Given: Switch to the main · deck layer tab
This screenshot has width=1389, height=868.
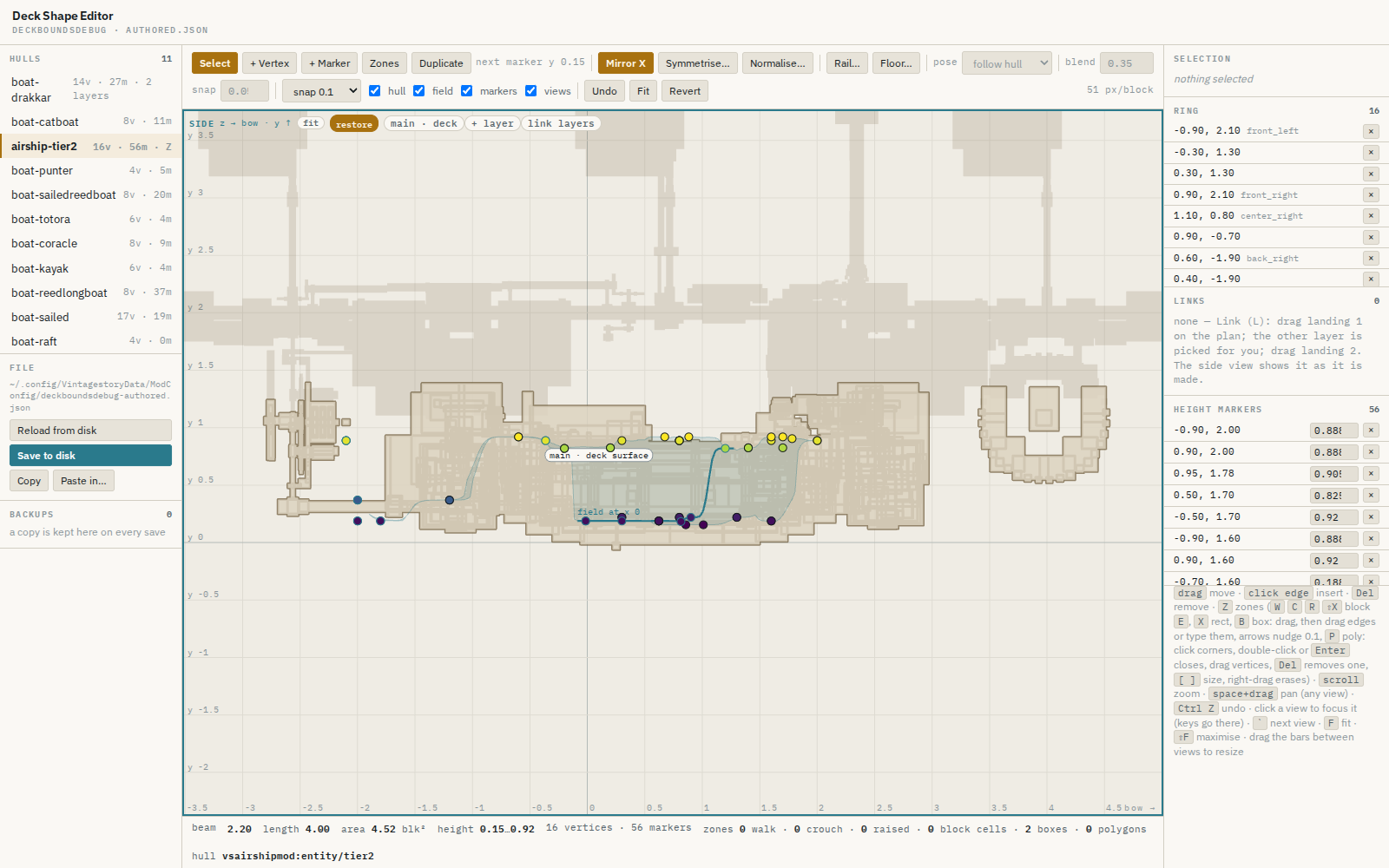Looking at the screenshot, I should pos(424,124).
